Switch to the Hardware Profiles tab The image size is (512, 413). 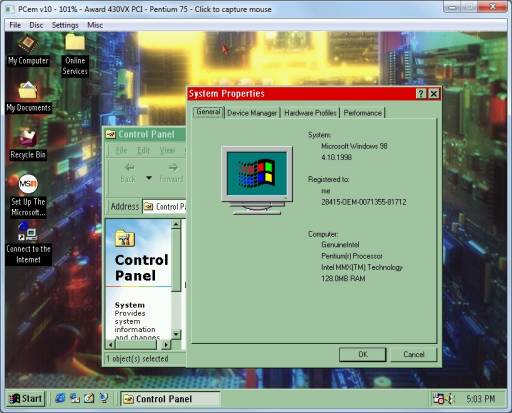point(310,113)
